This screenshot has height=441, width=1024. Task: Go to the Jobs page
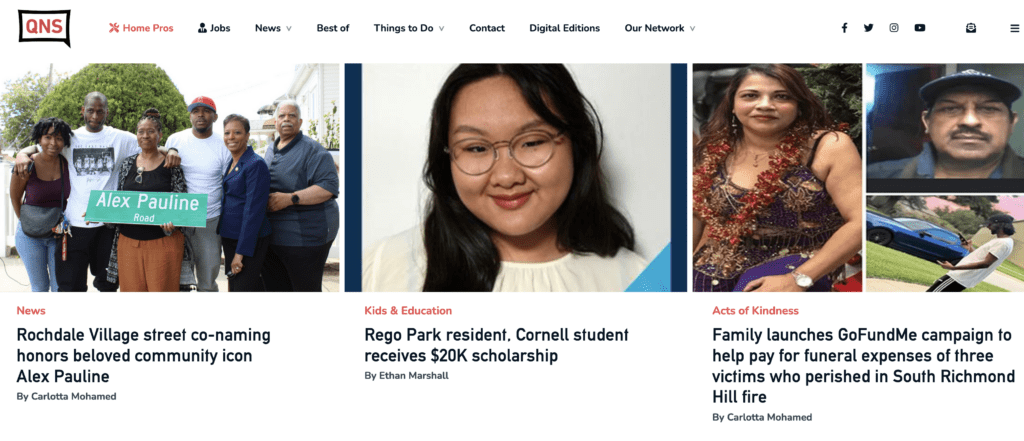tap(214, 28)
